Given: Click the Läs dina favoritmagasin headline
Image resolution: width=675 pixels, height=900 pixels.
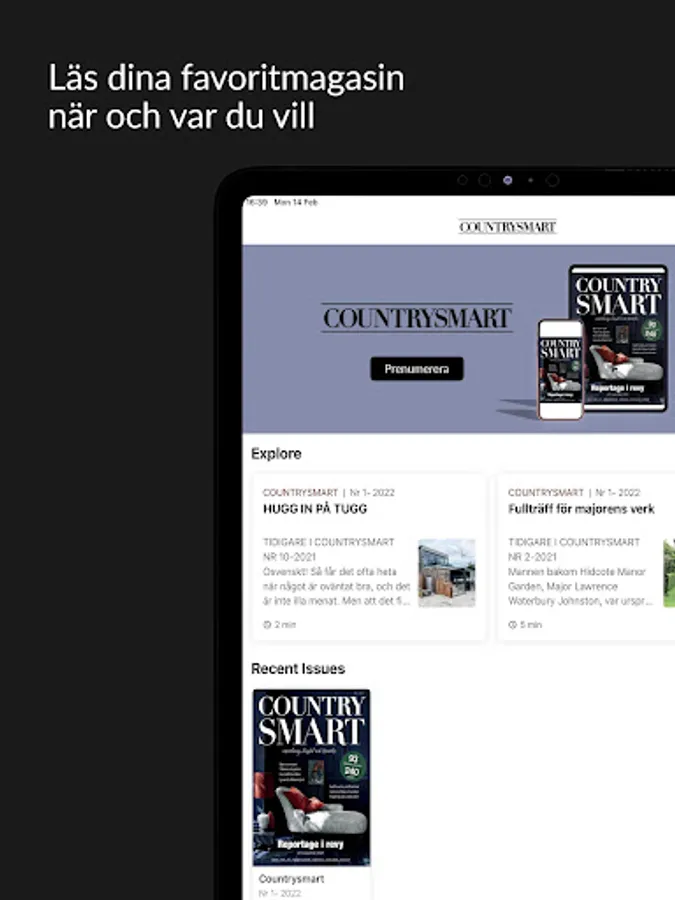Looking at the screenshot, I should point(226,96).
